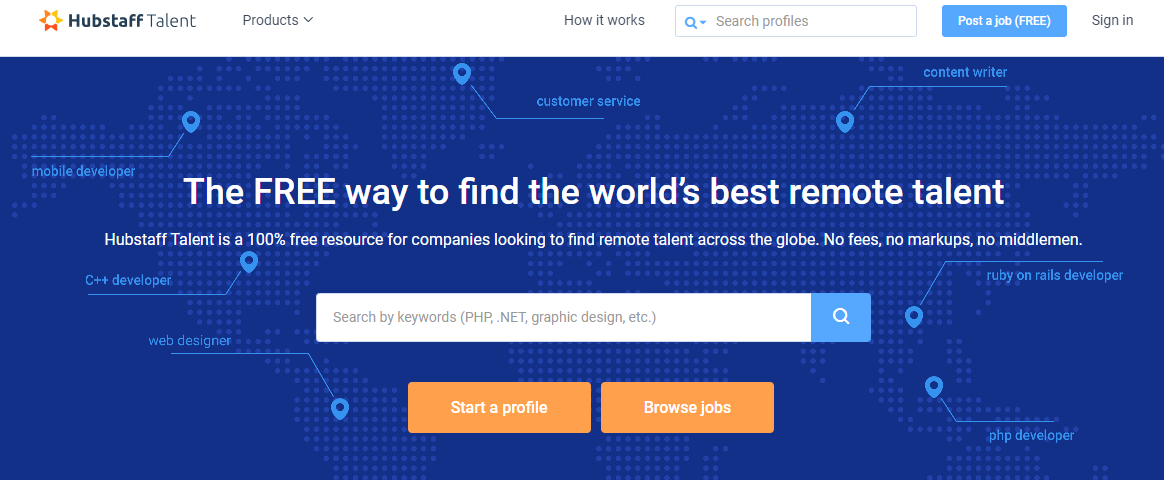The height and width of the screenshot is (480, 1164).
Task: Open the Sign in link
Action: 1112,20
